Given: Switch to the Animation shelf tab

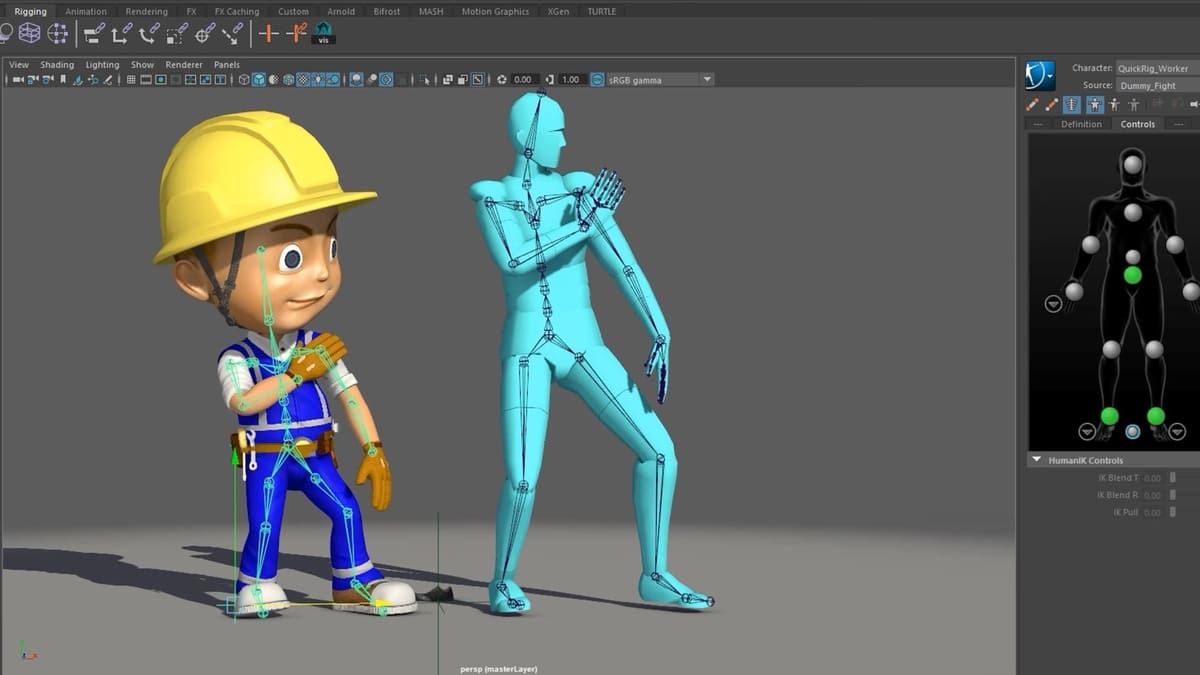Looking at the screenshot, I should pos(86,12).
